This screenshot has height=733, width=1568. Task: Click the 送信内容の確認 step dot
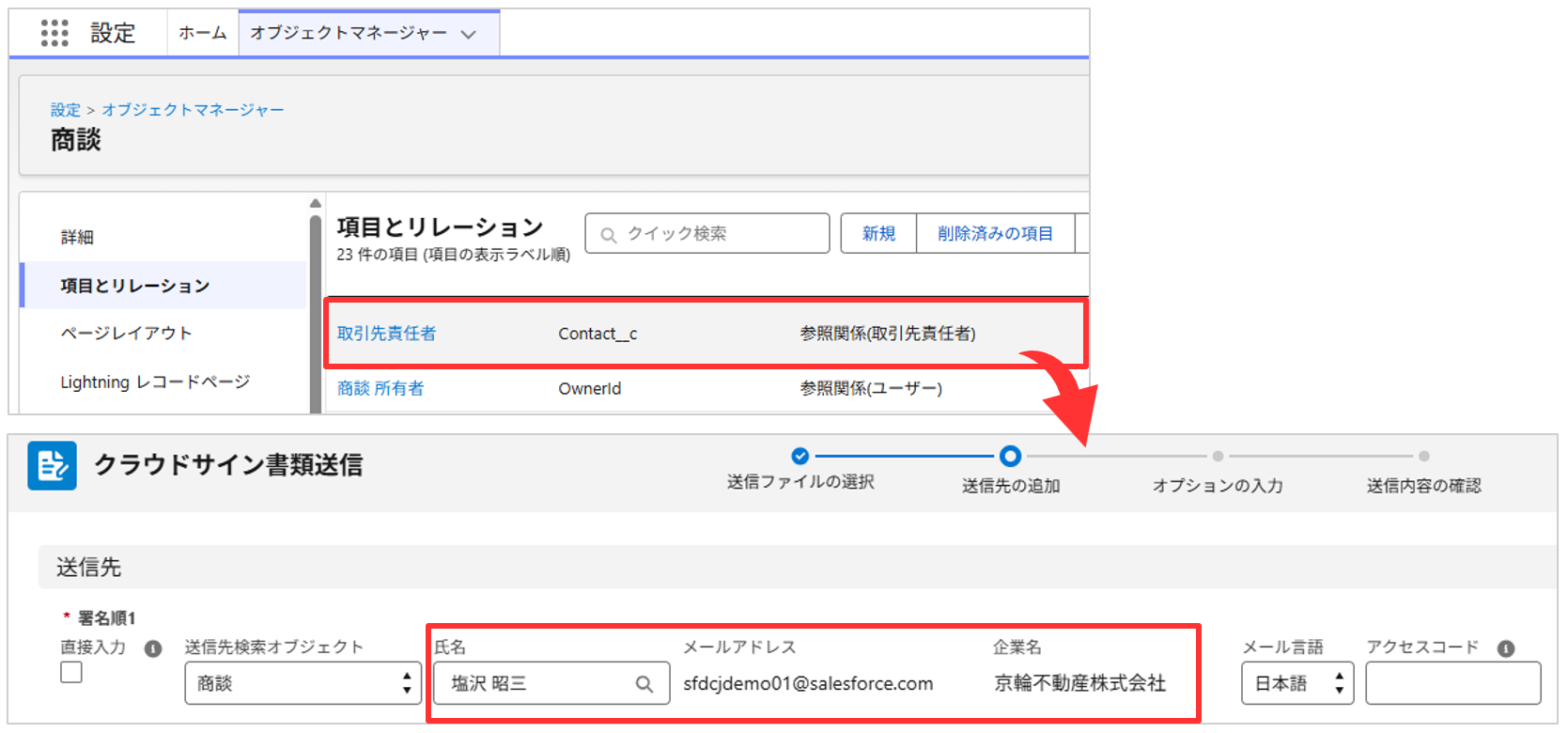tap(1424, 456)
